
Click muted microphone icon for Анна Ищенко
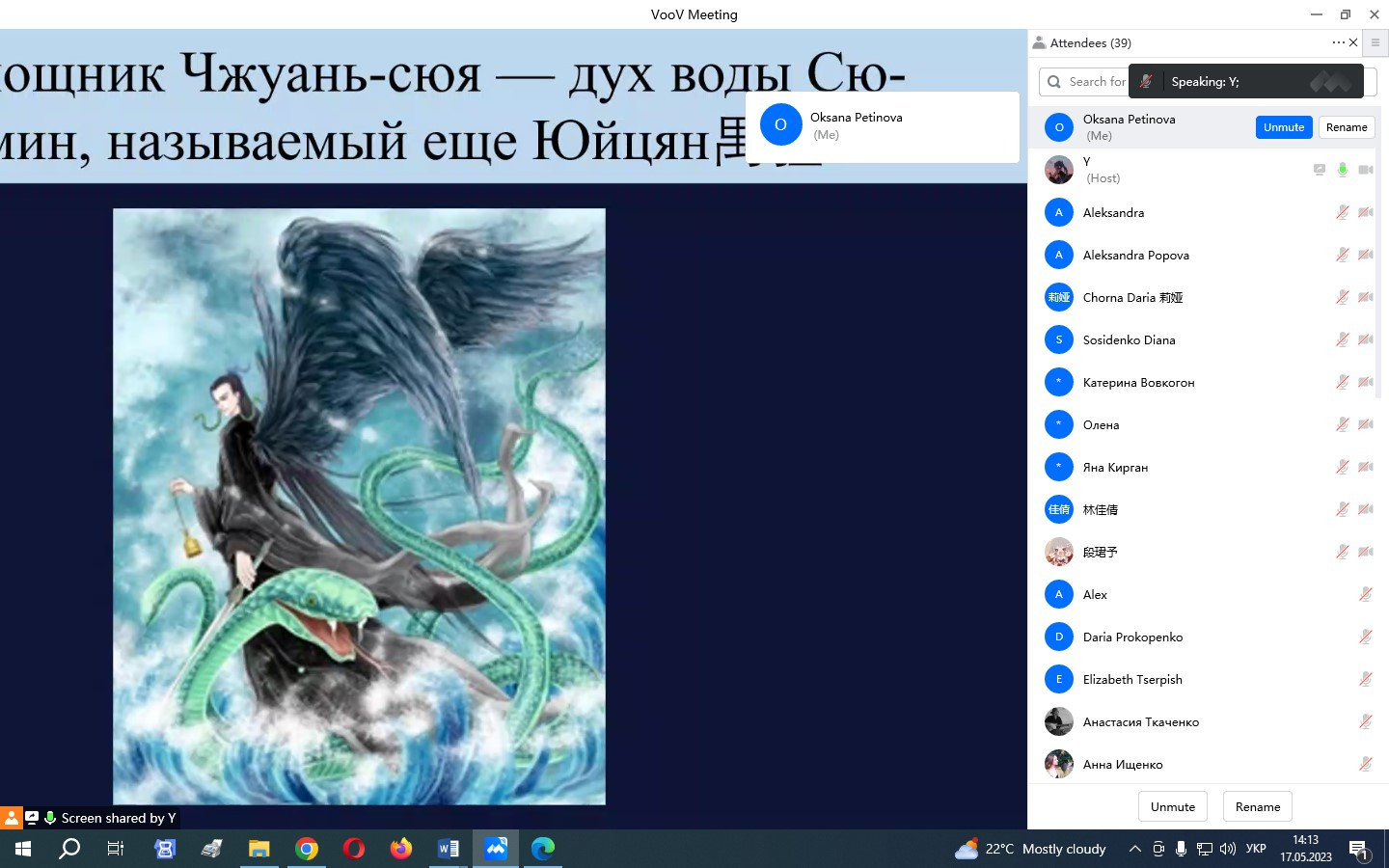1366,764
